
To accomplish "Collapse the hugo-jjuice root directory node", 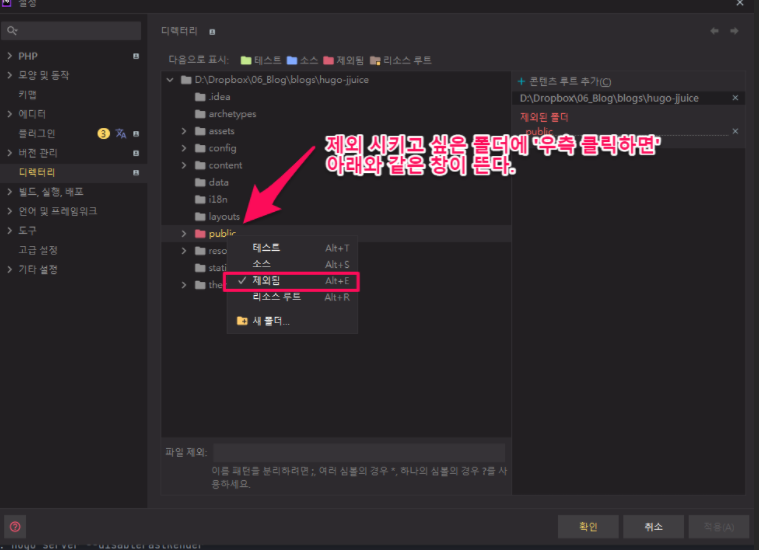I will click(x=170, y=80).
